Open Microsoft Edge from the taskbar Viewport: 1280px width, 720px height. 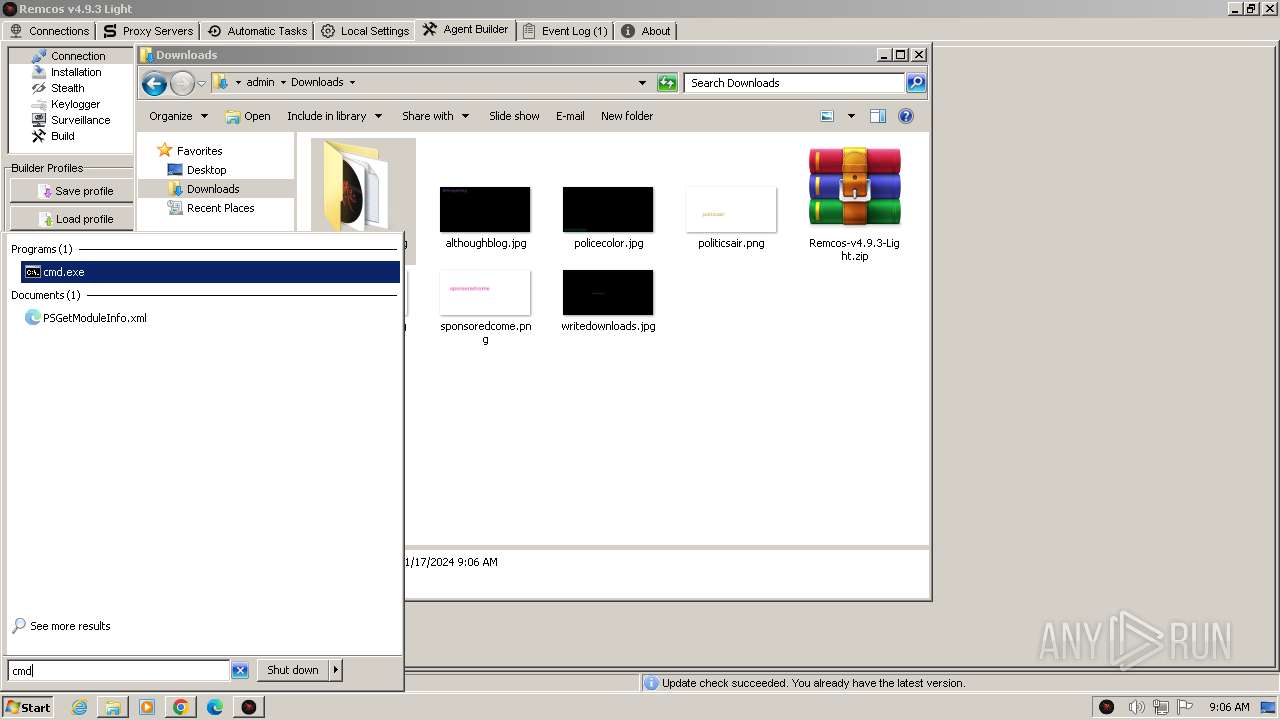[215, 707]
